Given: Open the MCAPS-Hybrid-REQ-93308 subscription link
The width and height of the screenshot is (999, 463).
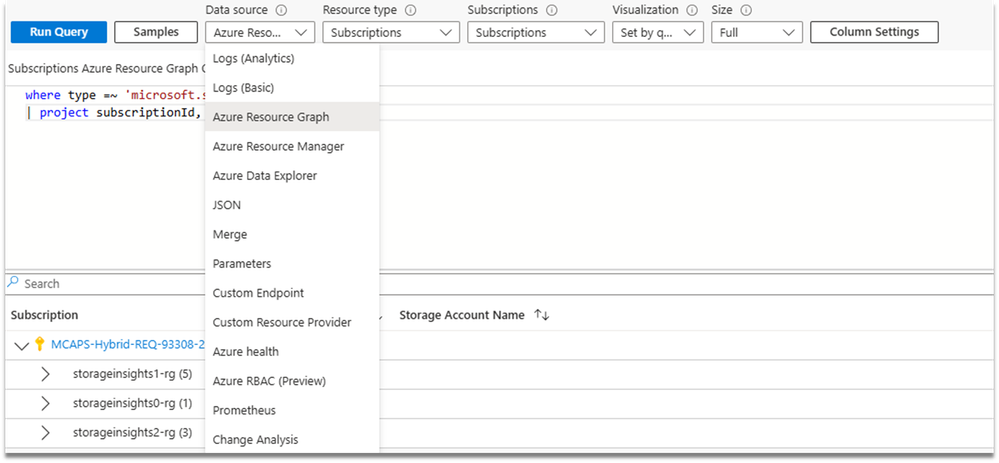Looking at the screenshot, I should [x=128, y=345].
